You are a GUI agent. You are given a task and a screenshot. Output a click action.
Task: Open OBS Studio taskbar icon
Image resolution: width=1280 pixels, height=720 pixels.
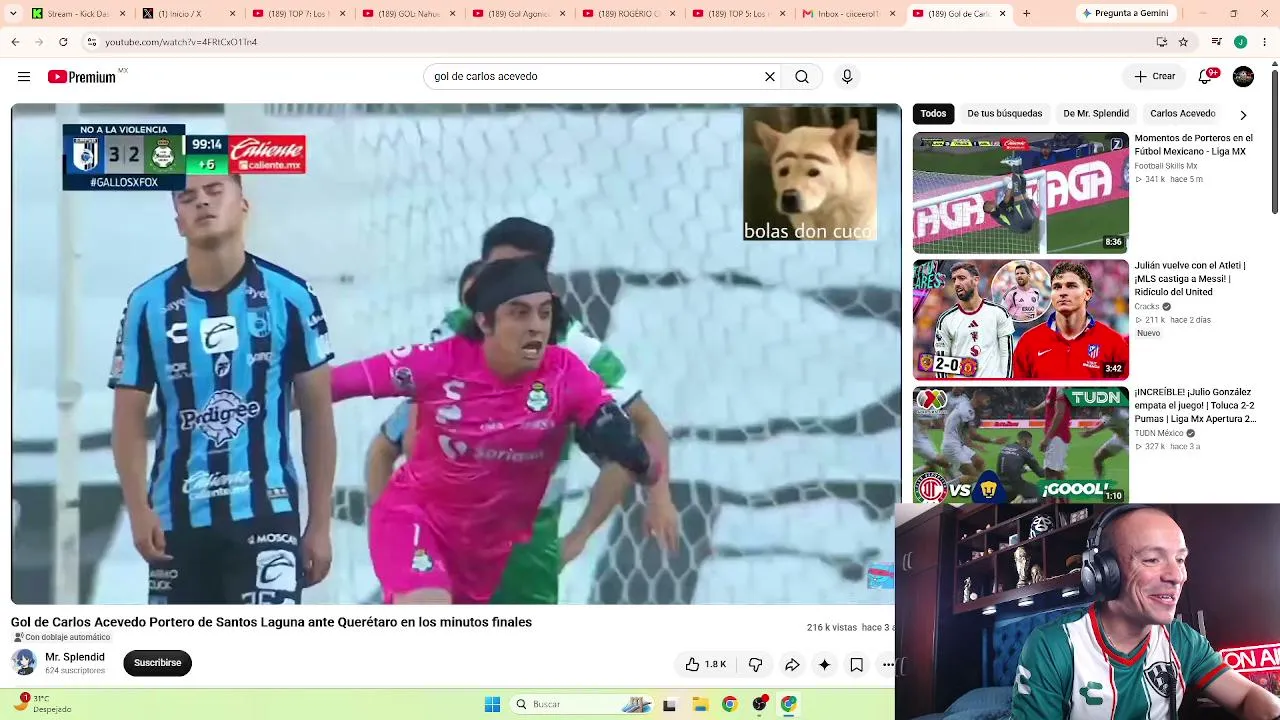[760, 704]
